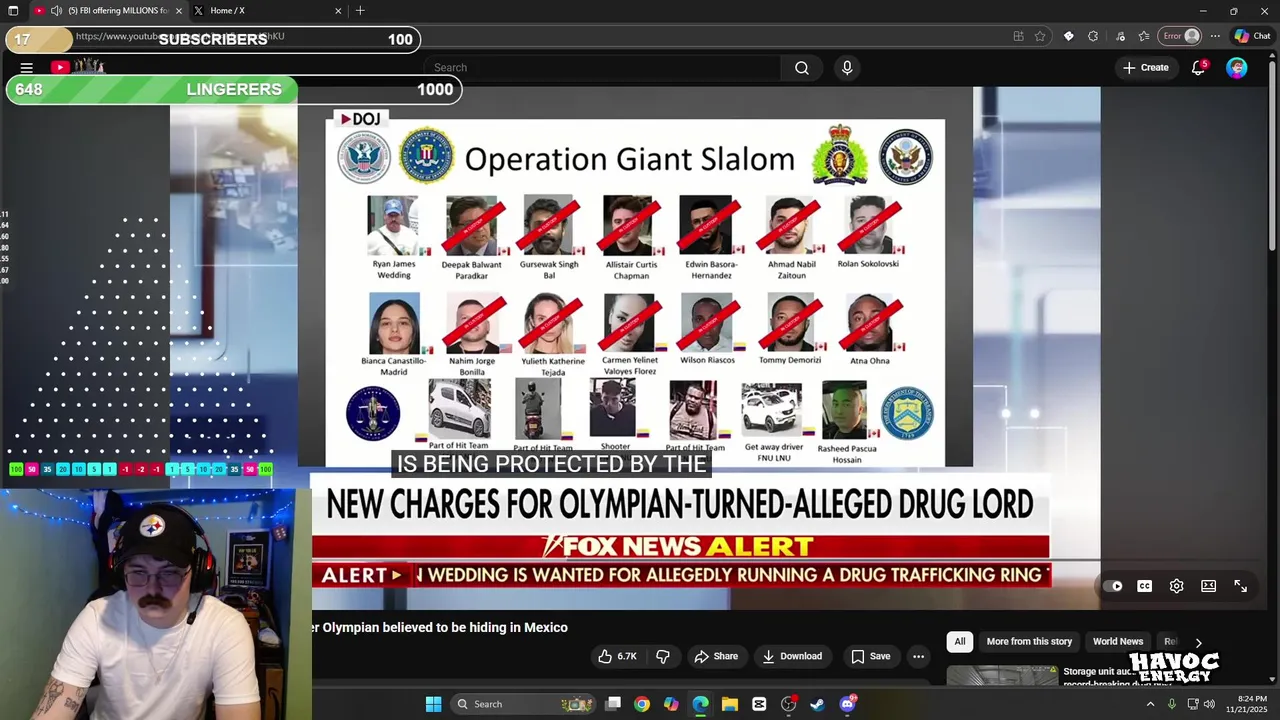Add page to favorites with star
Image resolution: width=1280 pixels, height=720 pixels.
coord(1040,36)
